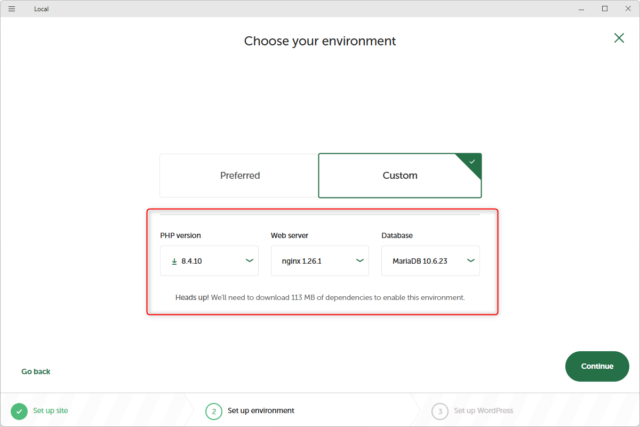The width and height of the screenshot is (640, 427).
Task: Click the green checkmark badge on Custom card
Action: click(x=473, y=160)
